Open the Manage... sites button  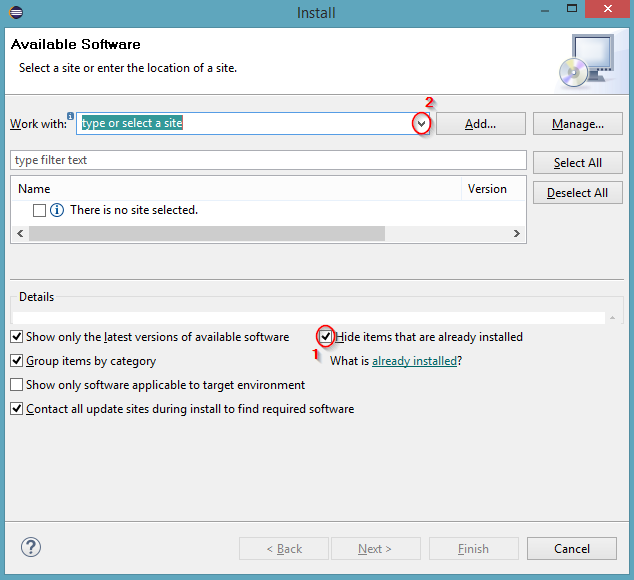pos(578,124)
